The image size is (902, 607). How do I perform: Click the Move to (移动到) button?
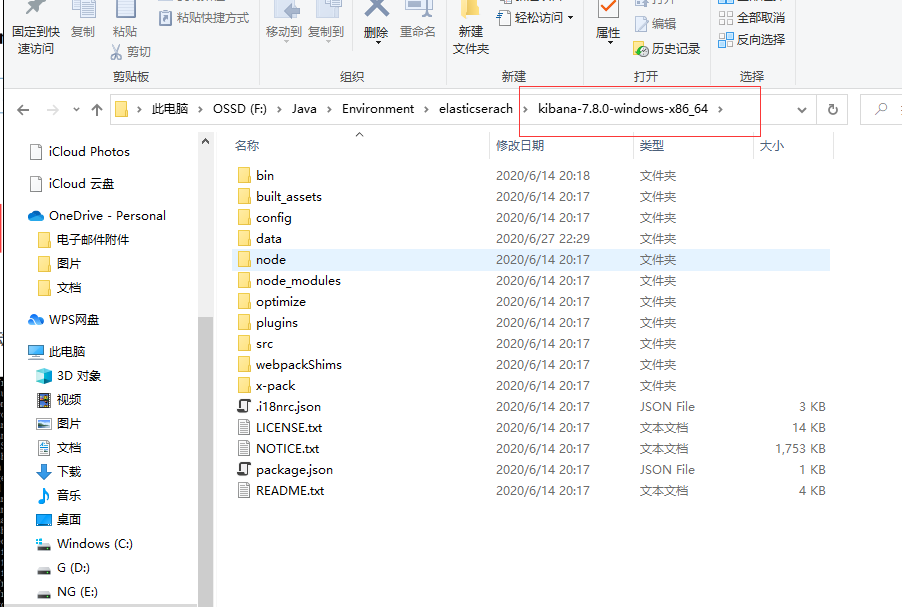(x=284, y=22)
